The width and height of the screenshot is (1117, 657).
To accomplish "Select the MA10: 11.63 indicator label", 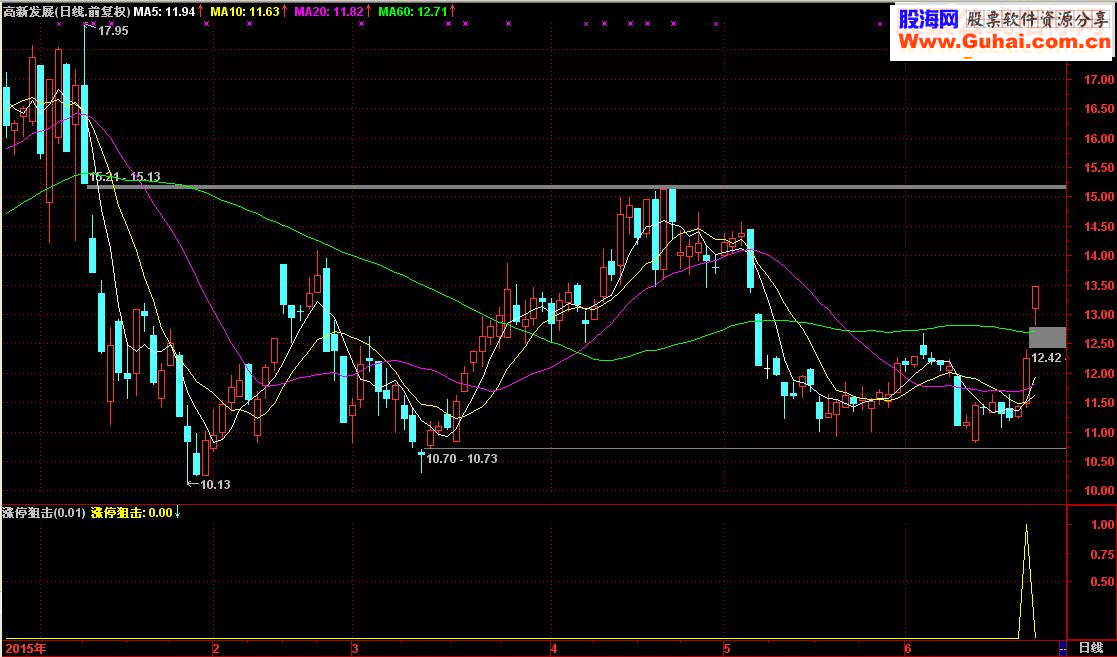I will point(245,11).
